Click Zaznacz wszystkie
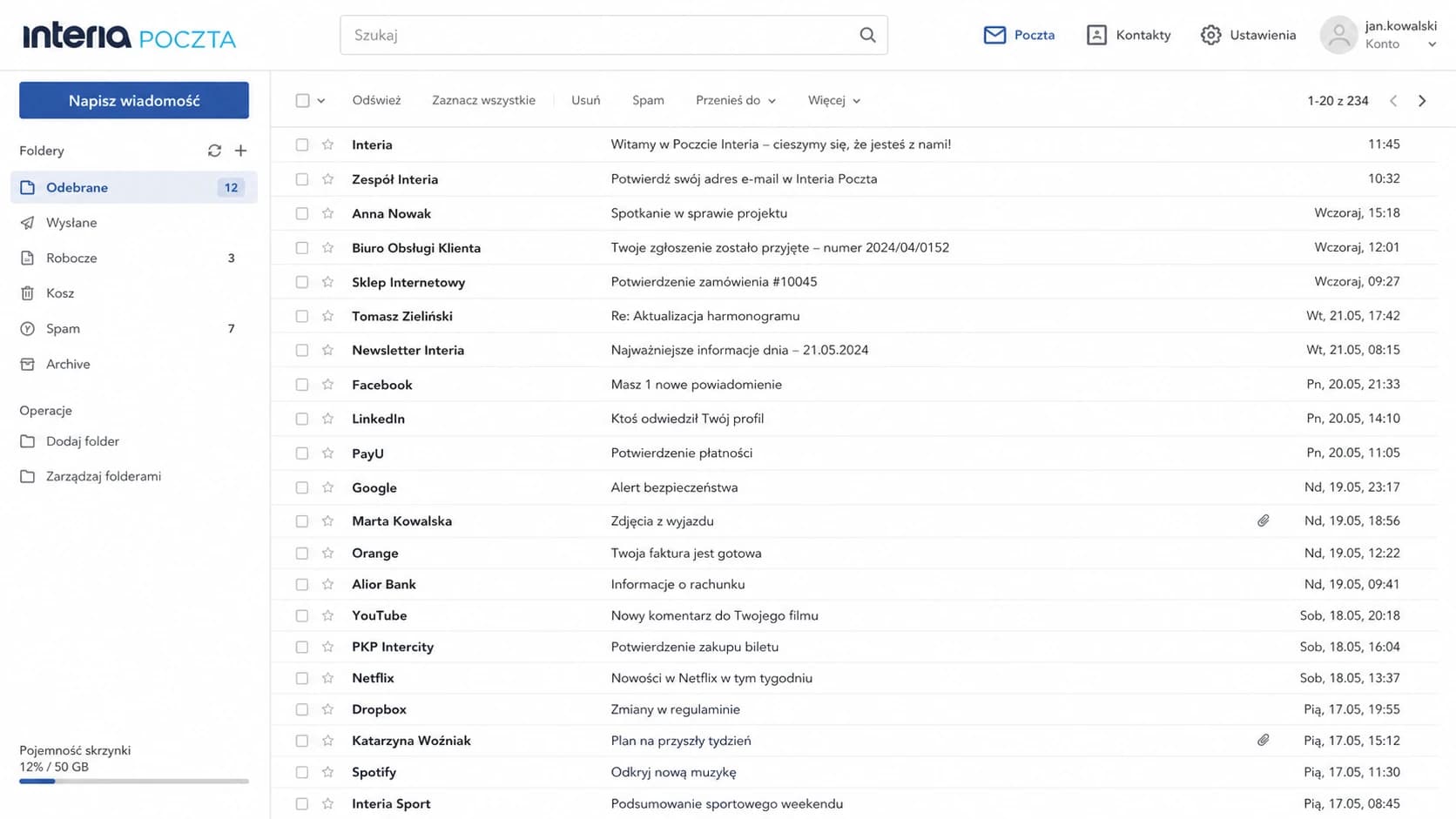 coord(483,100)
